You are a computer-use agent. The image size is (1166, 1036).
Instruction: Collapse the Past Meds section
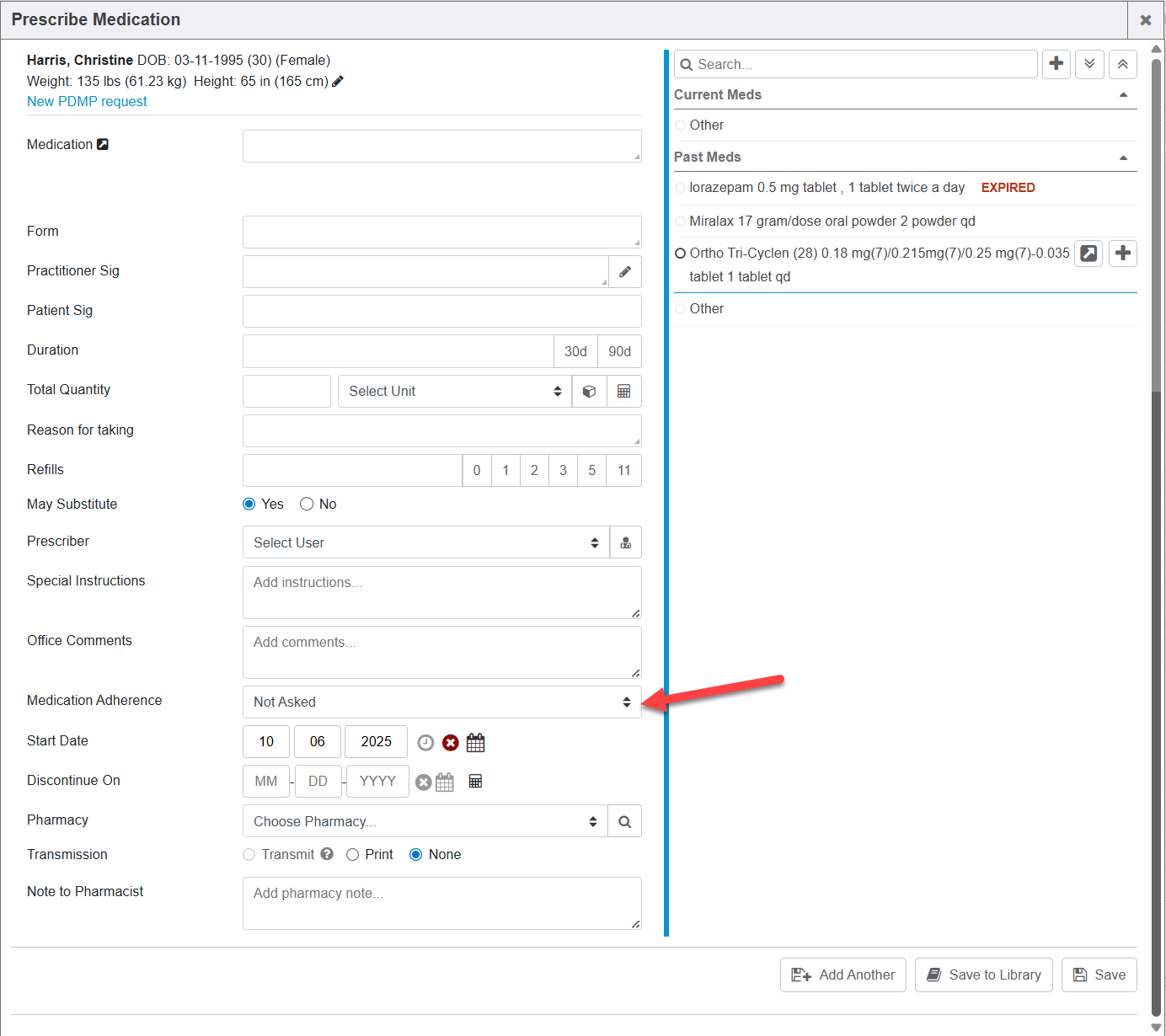[x=1123, y=158]
